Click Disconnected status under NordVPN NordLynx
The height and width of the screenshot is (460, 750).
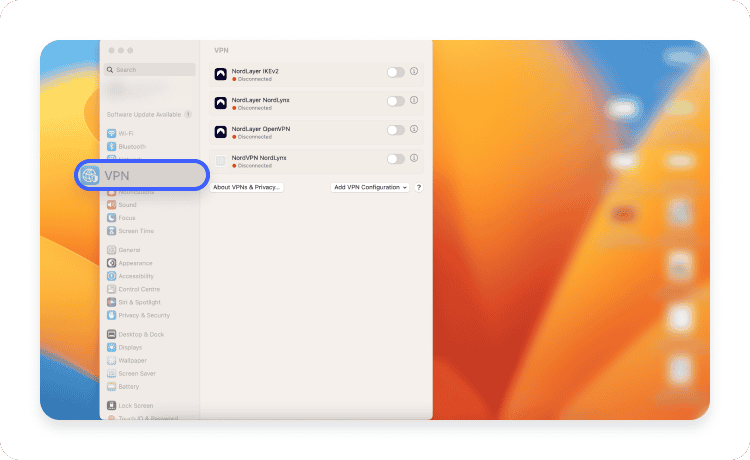(252, 166)
